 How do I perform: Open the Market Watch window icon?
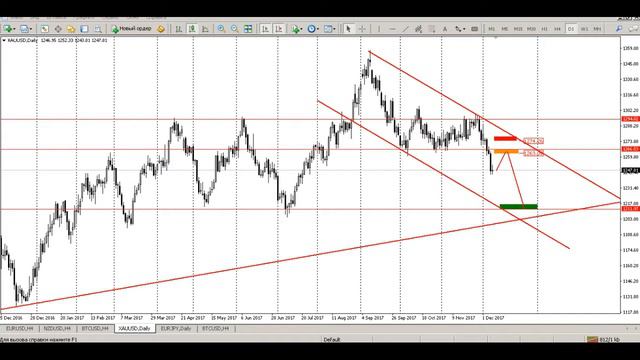(x=44, y=29)
